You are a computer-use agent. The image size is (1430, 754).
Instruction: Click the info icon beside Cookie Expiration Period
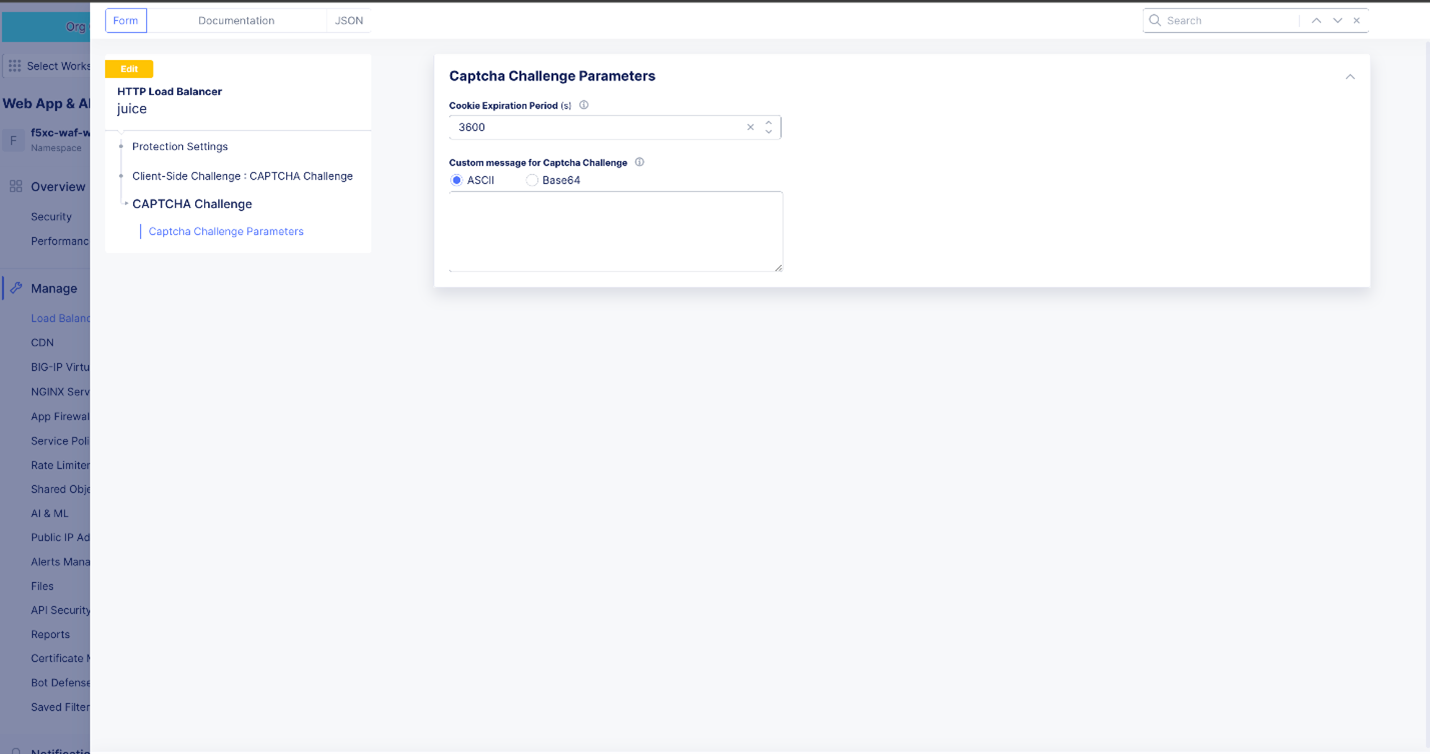[584, 104]
